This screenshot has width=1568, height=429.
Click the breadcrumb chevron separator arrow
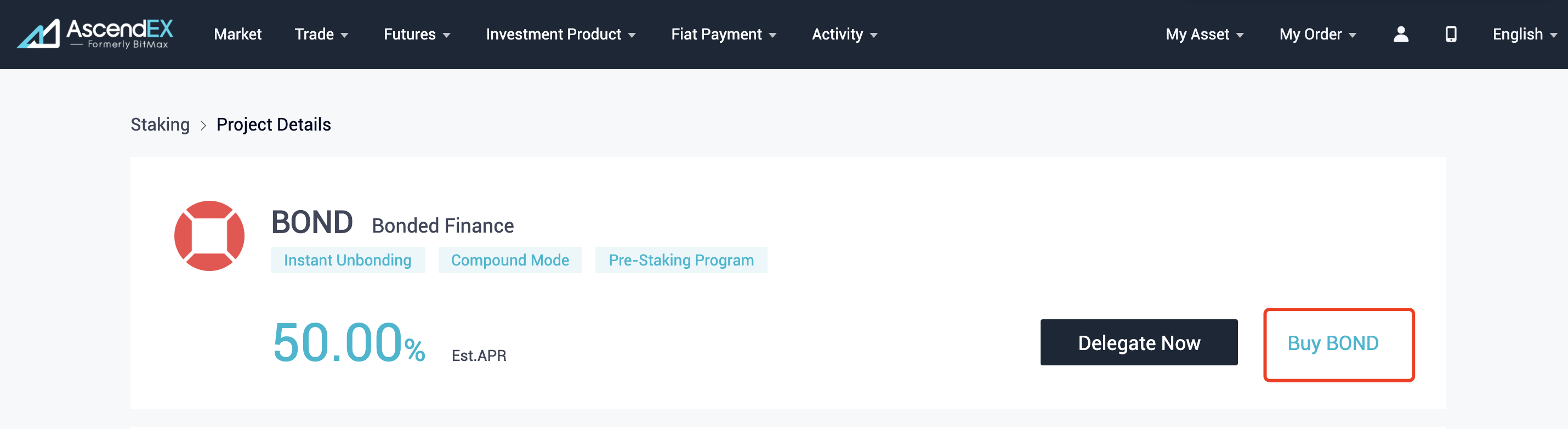click(x=203, y=126)
